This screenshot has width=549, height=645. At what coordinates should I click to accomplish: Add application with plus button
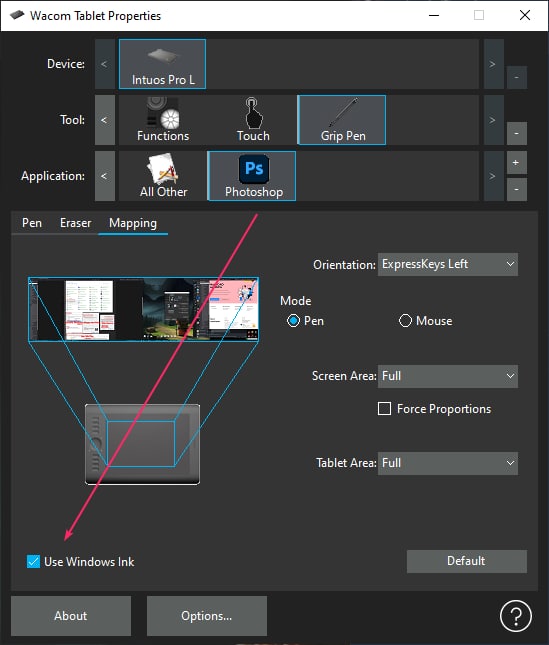point(517,162)
